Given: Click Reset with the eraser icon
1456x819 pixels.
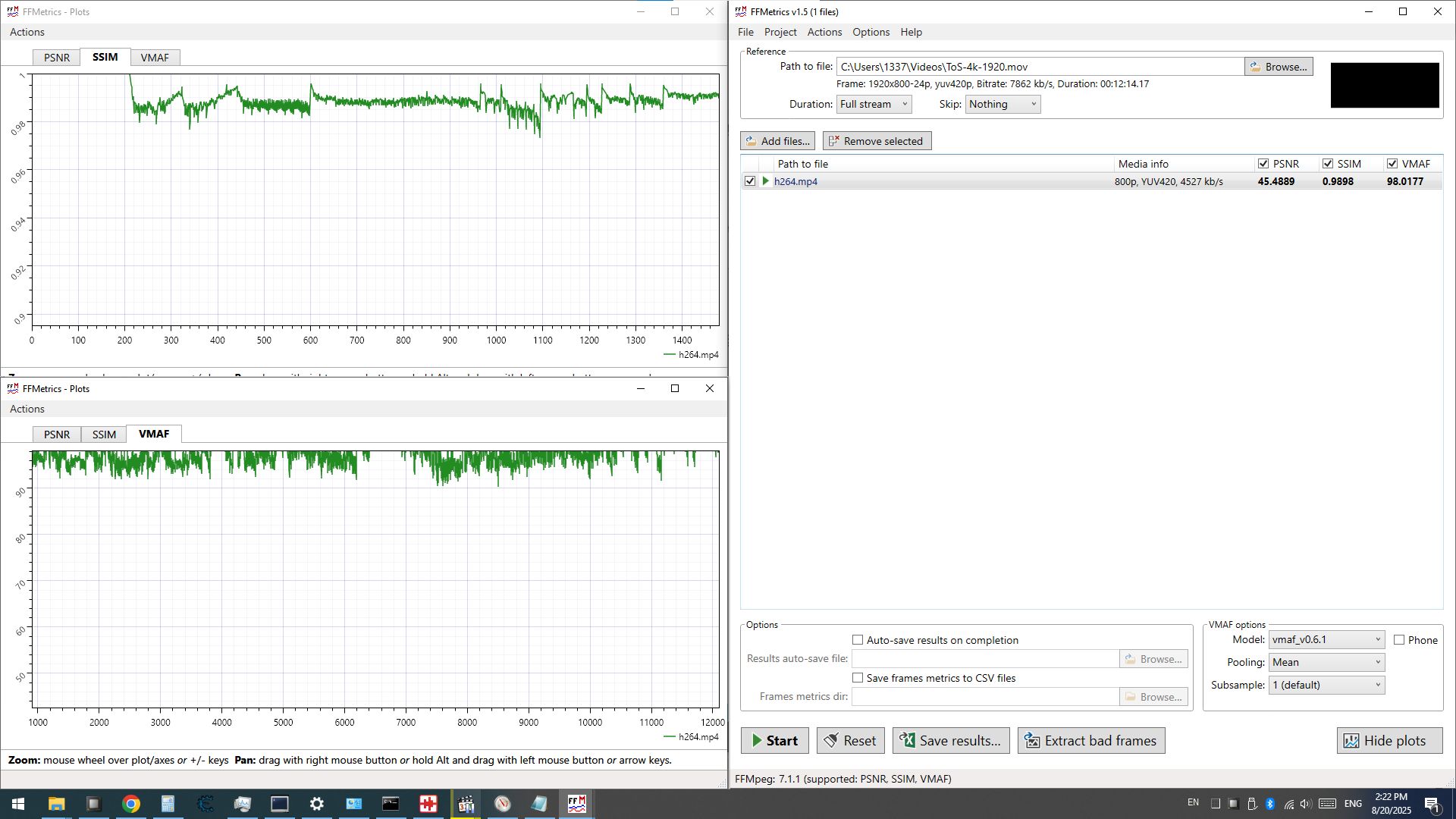Looking at the screenshot, I should pos(850,741).
